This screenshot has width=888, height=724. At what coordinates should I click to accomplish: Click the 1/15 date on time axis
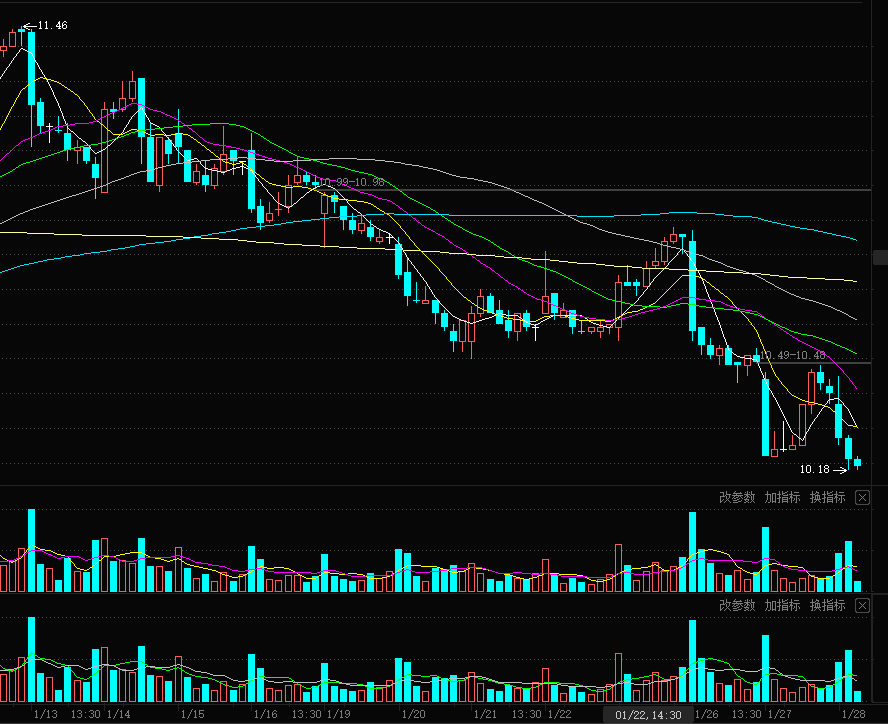193,714
